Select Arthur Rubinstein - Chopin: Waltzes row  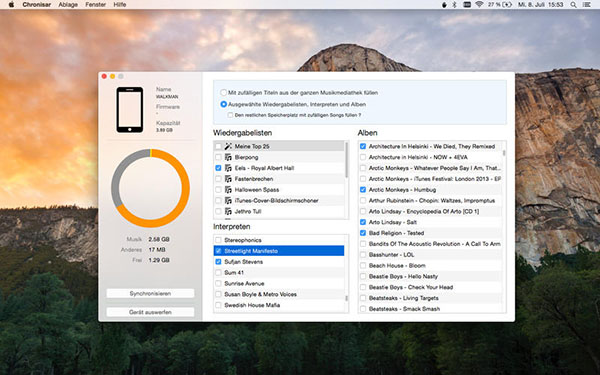430,201
